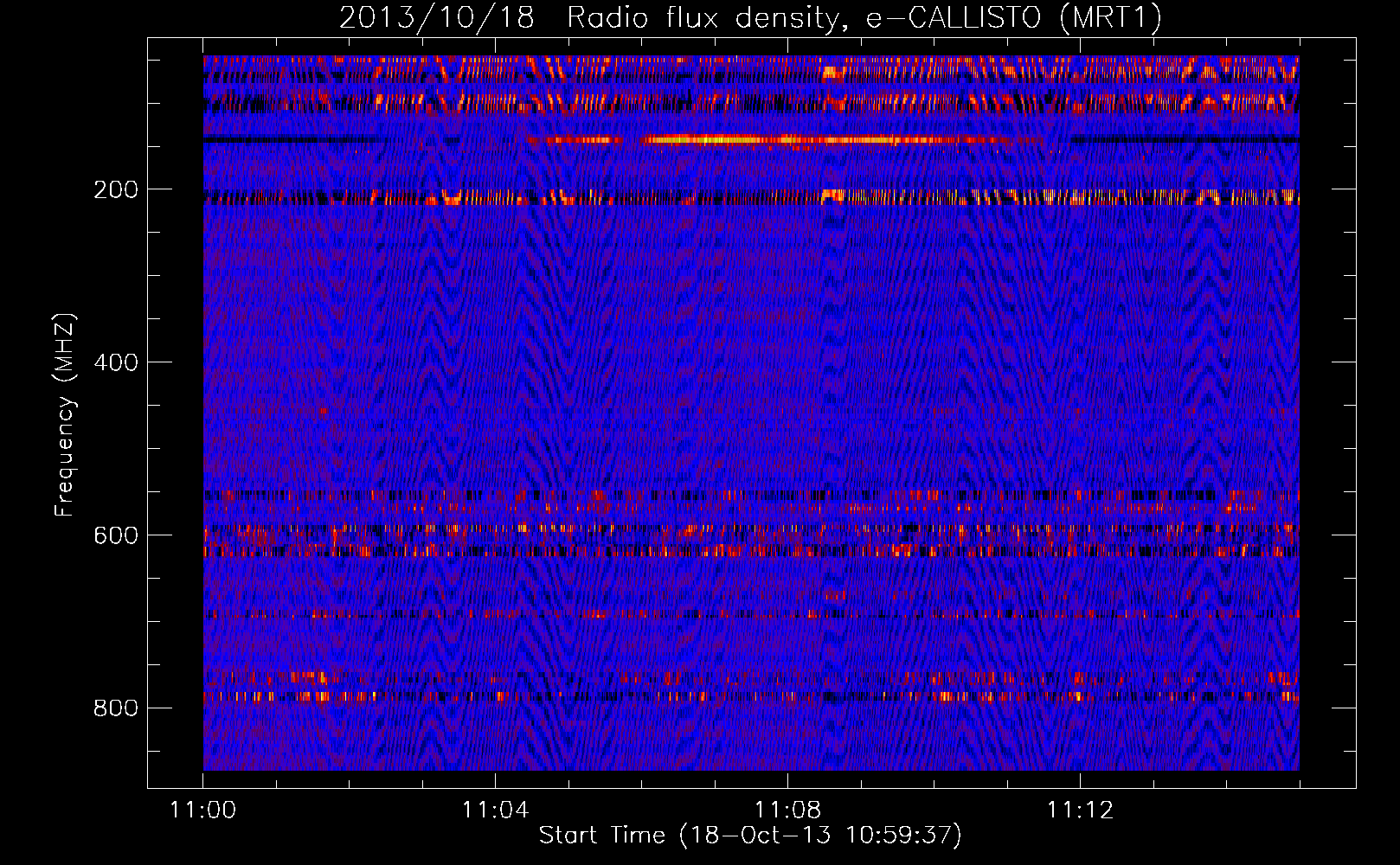Click the 200 frequency tick label

pyautogui.click(x=116, y=189)
